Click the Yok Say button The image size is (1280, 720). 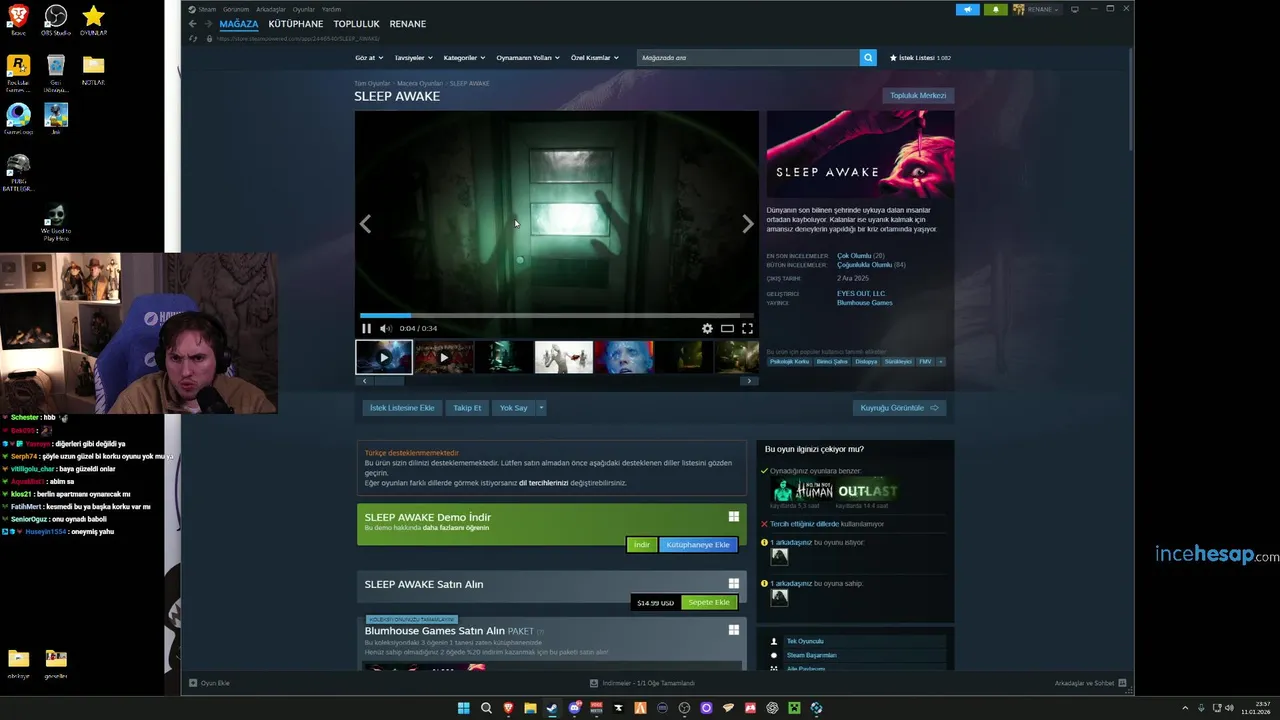coord(513,408)
